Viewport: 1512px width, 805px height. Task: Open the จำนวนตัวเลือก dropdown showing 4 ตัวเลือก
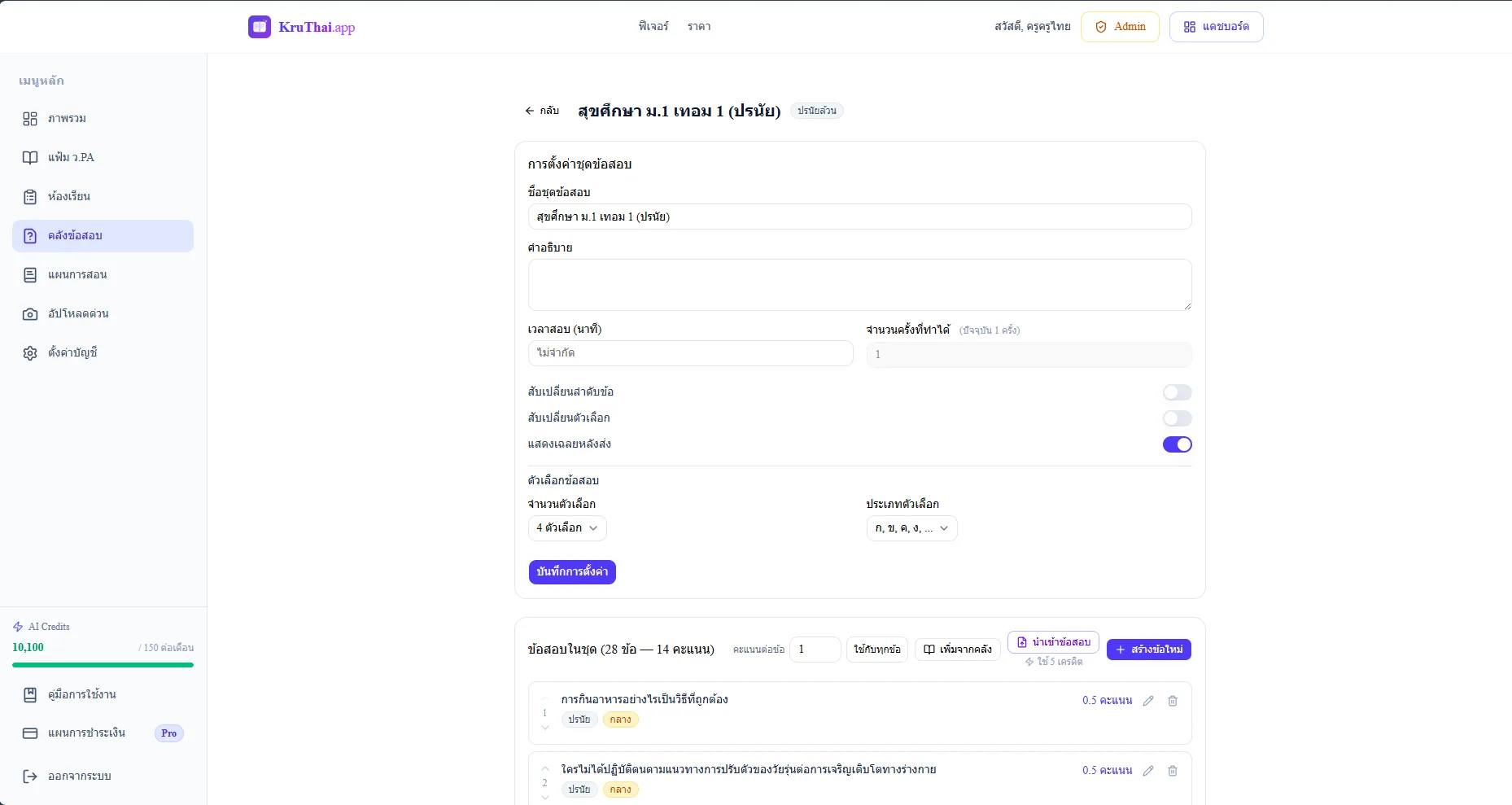[x=567, y=528]
